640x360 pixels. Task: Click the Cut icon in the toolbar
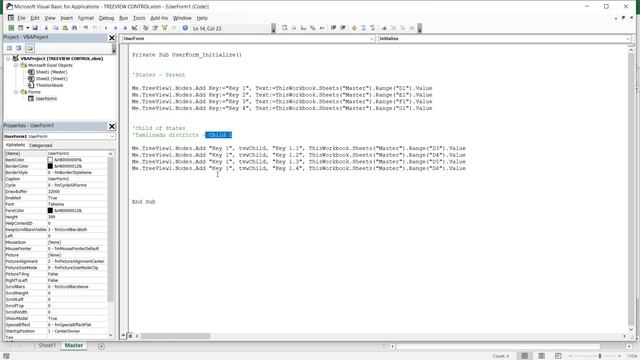coord(46,28)
